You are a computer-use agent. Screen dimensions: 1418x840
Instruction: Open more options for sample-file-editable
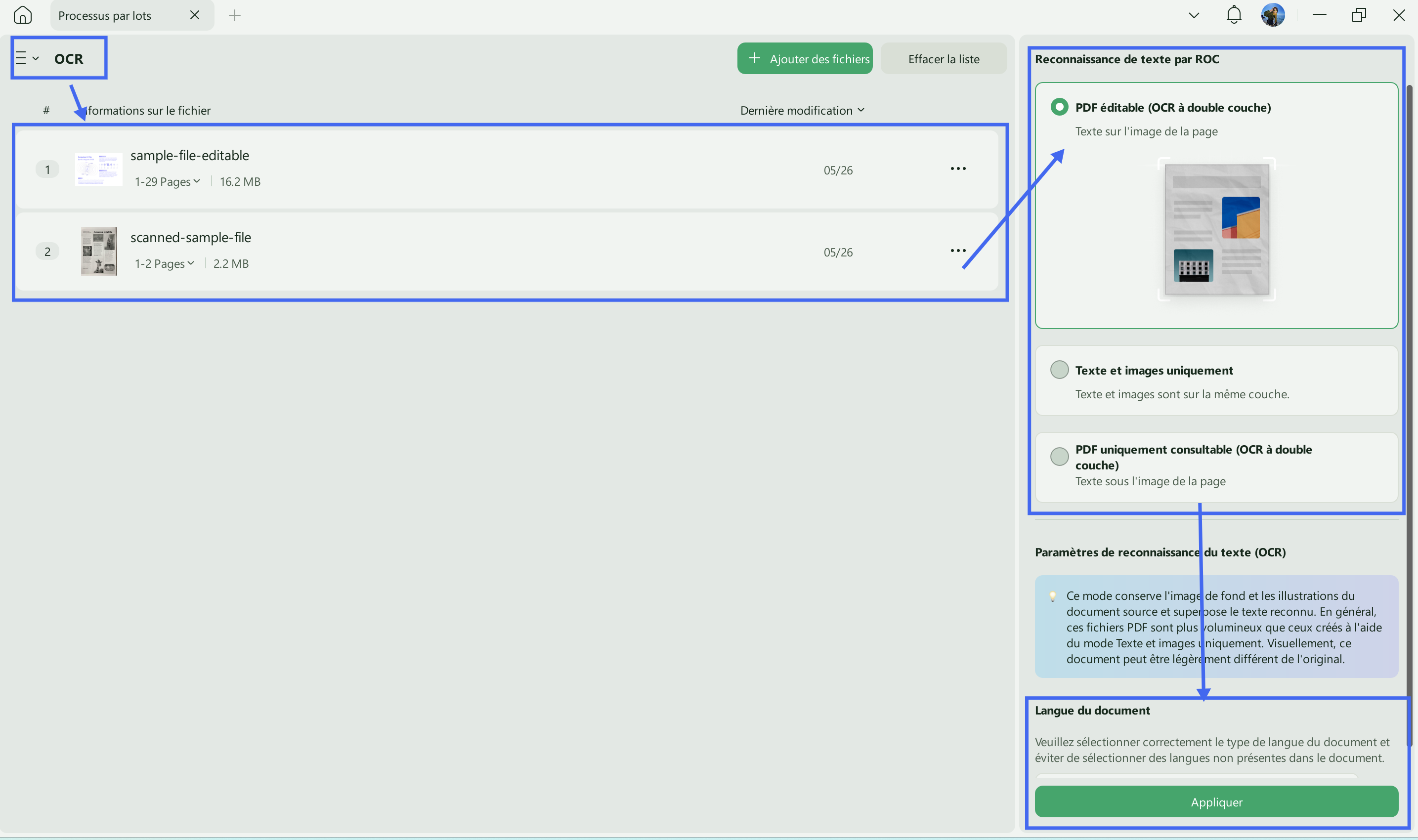(x=958, y=168)
